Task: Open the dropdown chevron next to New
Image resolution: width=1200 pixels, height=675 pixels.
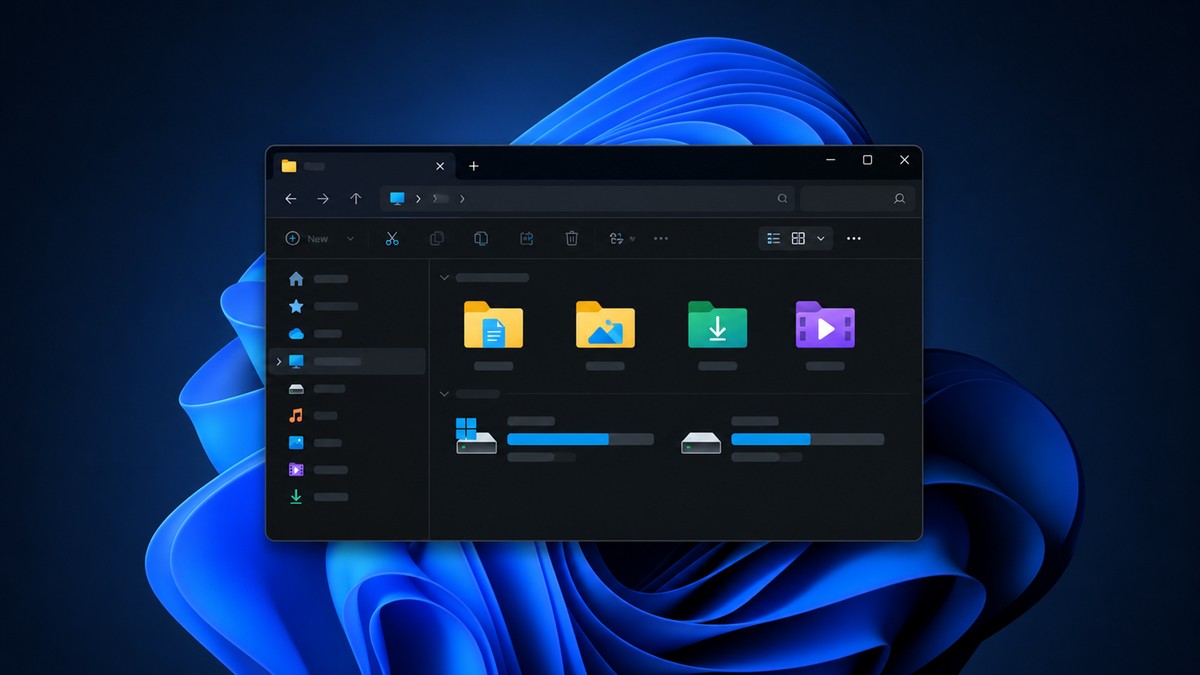Action: click(x=350, y=239)
